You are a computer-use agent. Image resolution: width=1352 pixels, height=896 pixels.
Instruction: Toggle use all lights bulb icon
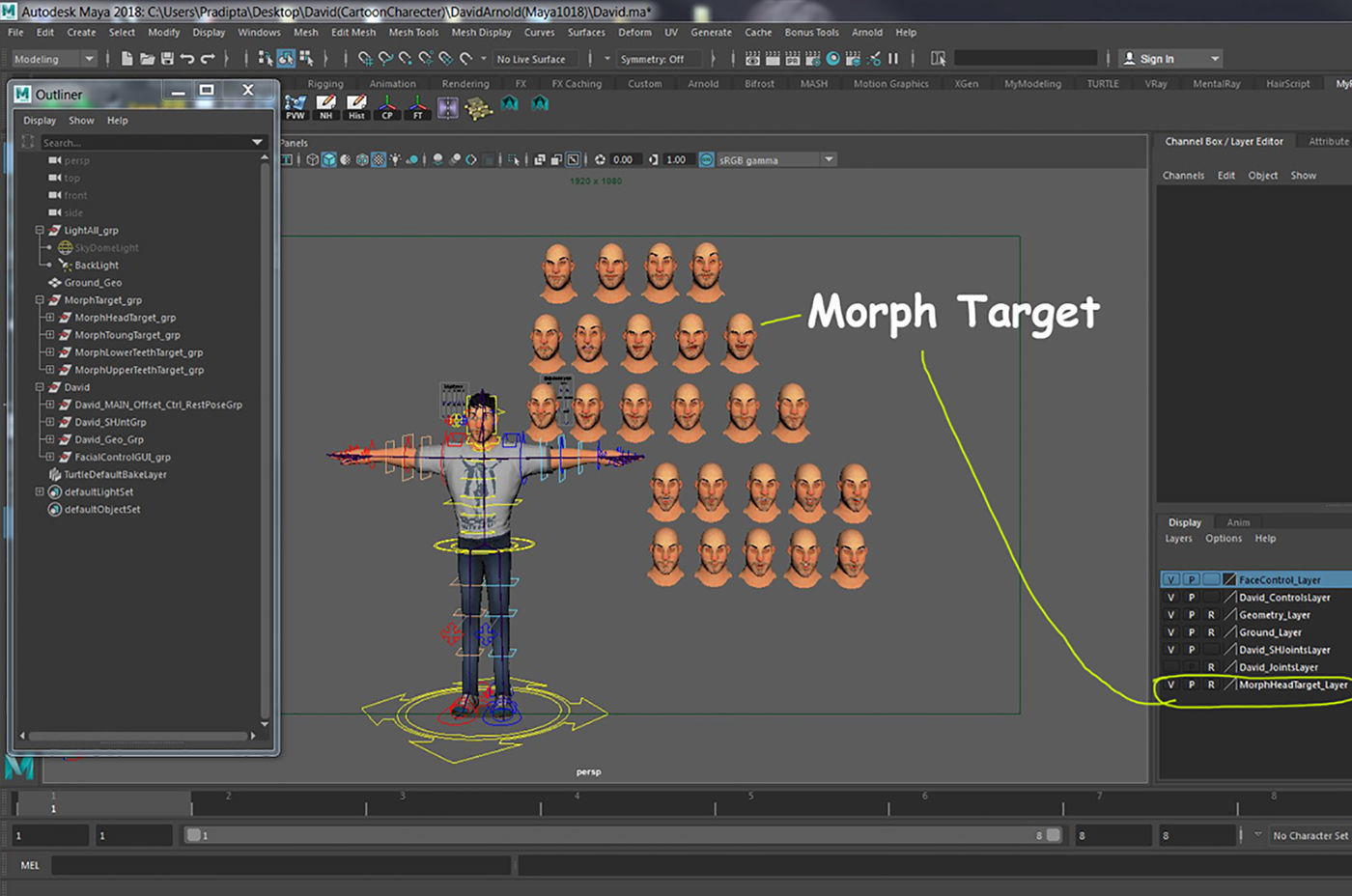[x=395, y=159]
